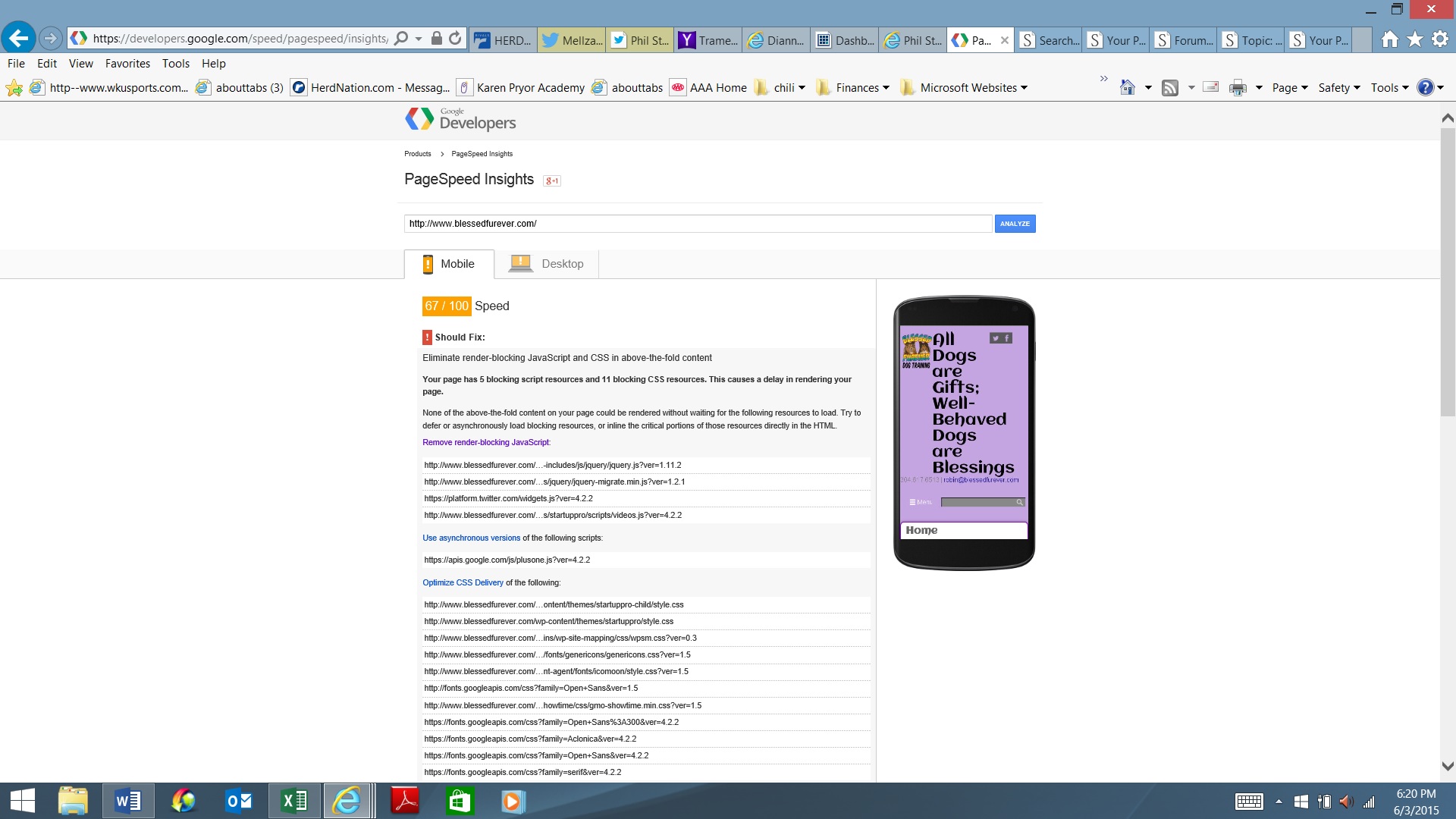The image size is (1456, 819).
Task: Click the PageSpeed Insights breadcrumb link
Action: coord(482,154)
